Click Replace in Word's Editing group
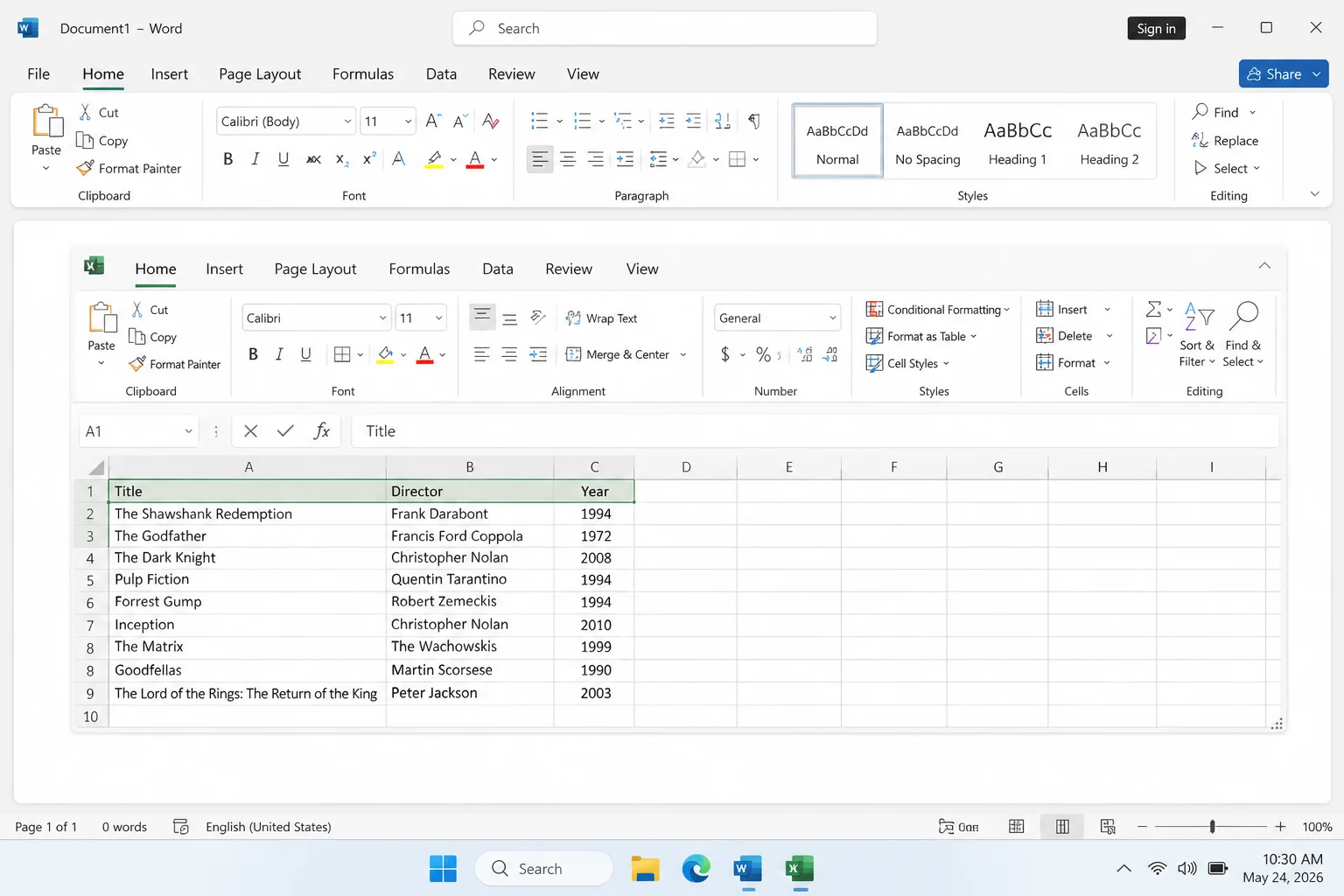 [x=1225, y=141]
